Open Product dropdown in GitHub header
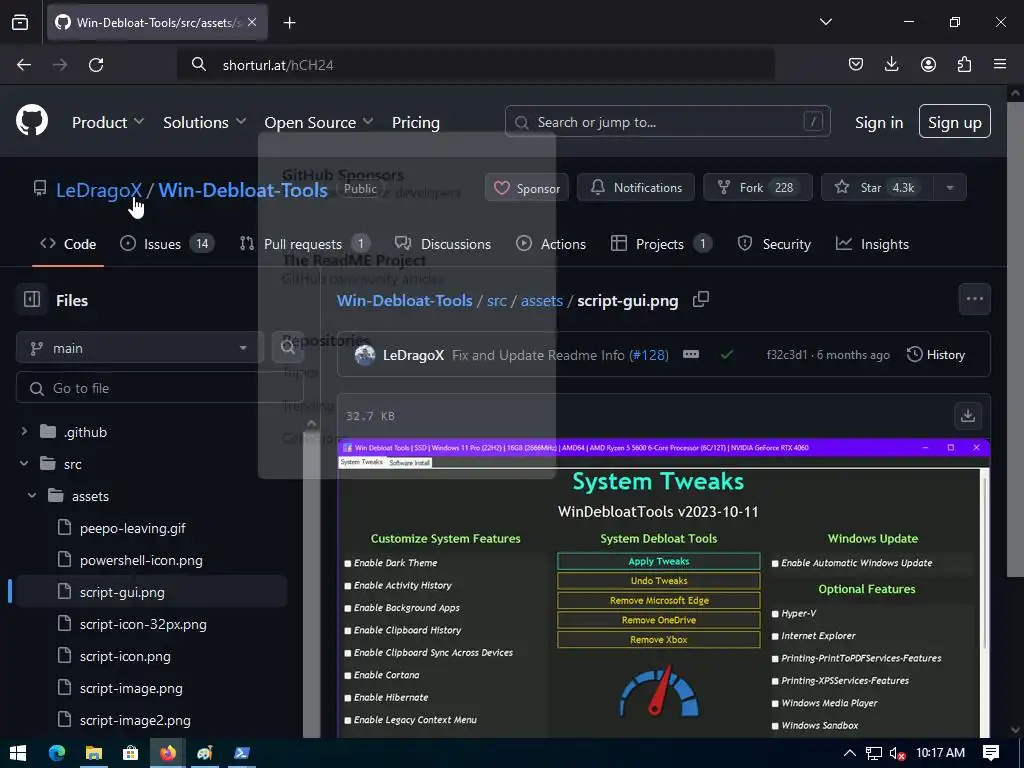This screenshot has height=768, width=1024. coord(108,122)
